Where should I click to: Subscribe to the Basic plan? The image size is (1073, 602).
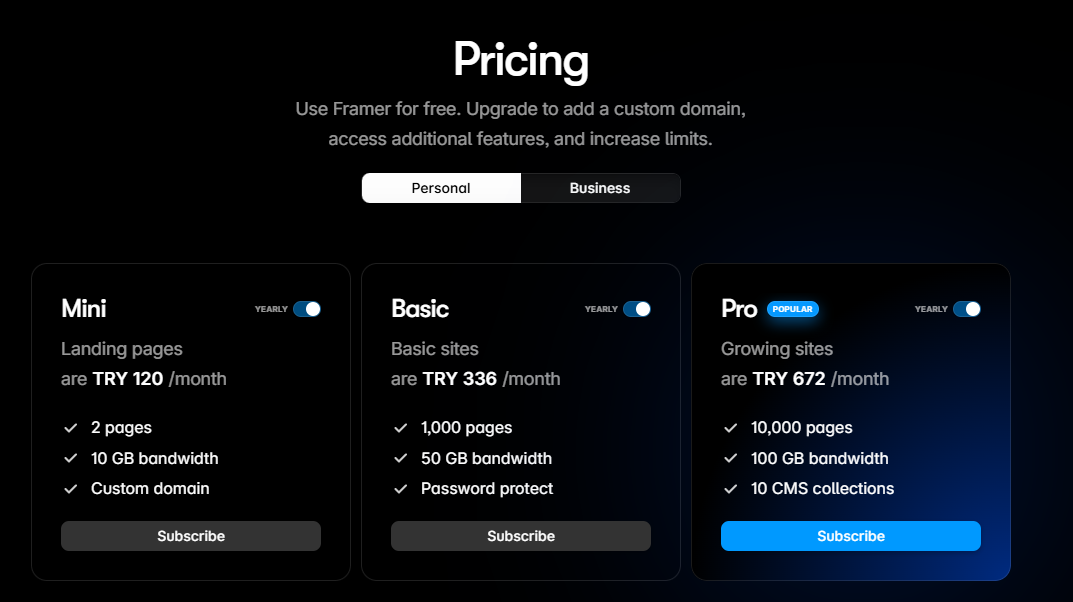pos(521,536)
